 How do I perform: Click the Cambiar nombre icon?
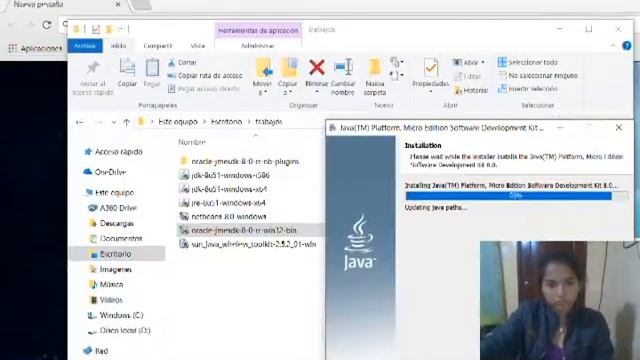(343, 67)
